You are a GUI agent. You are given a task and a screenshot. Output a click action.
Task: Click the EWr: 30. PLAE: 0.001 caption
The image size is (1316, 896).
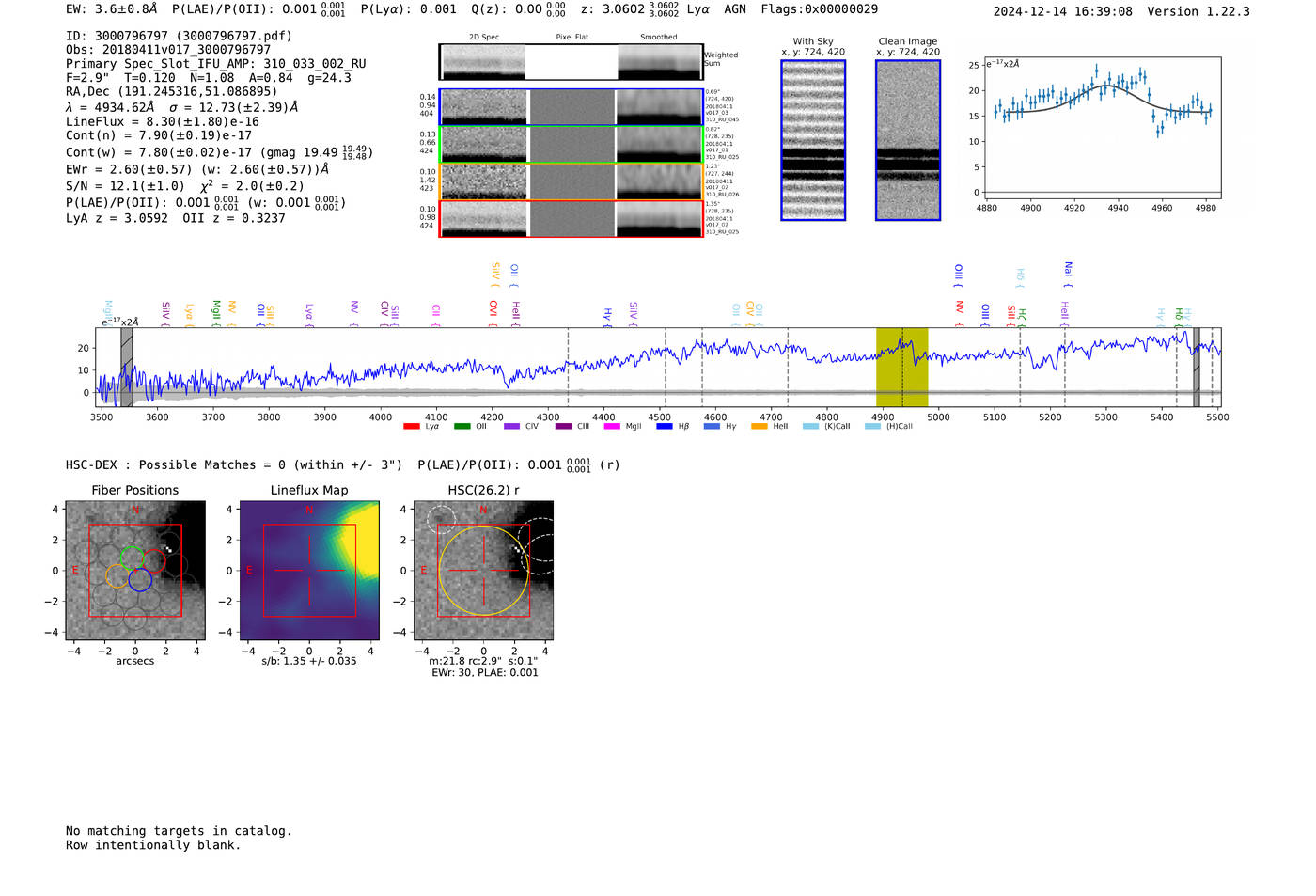(485, 673)
